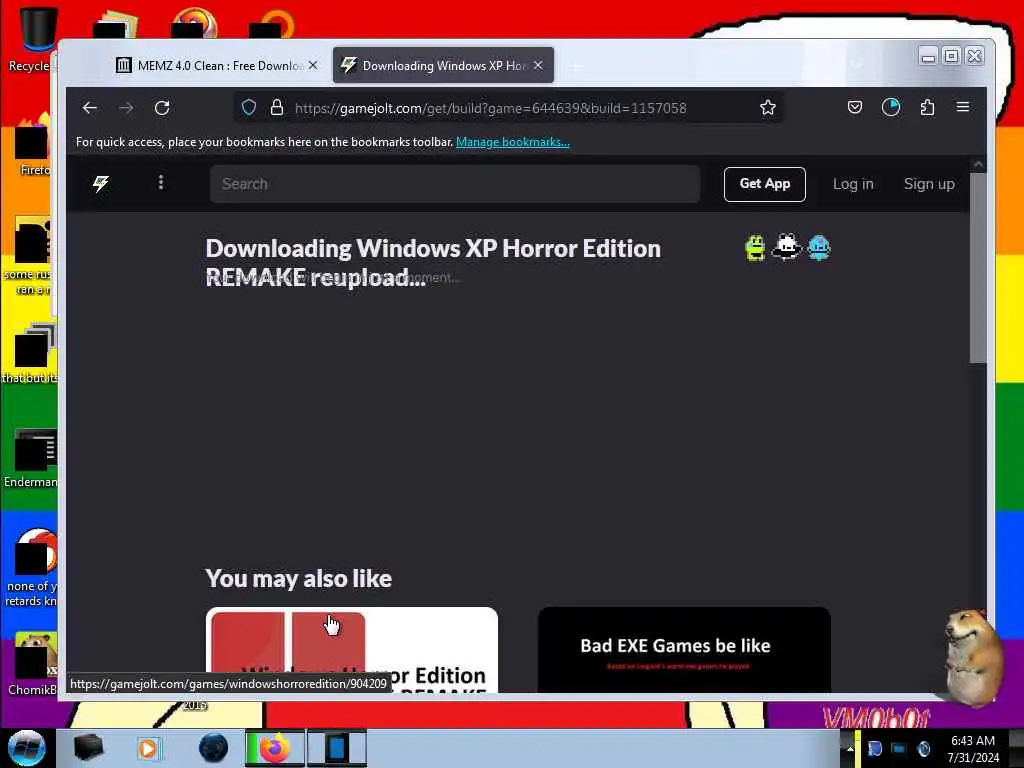The width and height of the screenshot is (1024, 768).
Task: Click the tray volume speaker icon
Action: point(923,748)
